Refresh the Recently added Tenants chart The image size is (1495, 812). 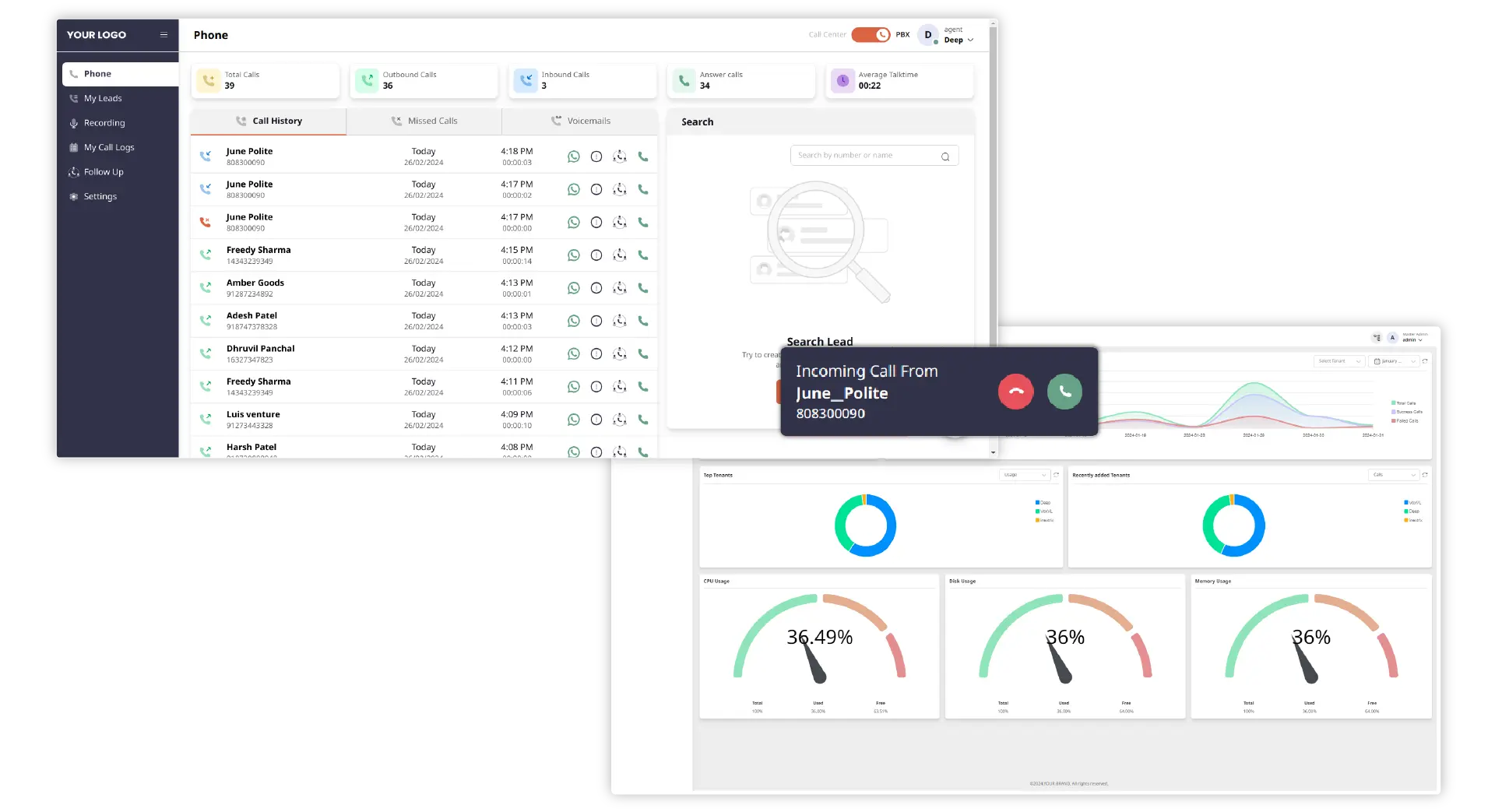coord(1425,475)
